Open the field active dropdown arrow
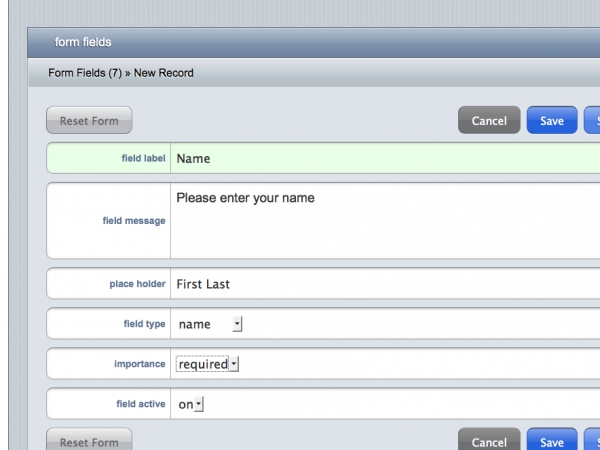Screen dimensions: 600x450 coord(199,404)
